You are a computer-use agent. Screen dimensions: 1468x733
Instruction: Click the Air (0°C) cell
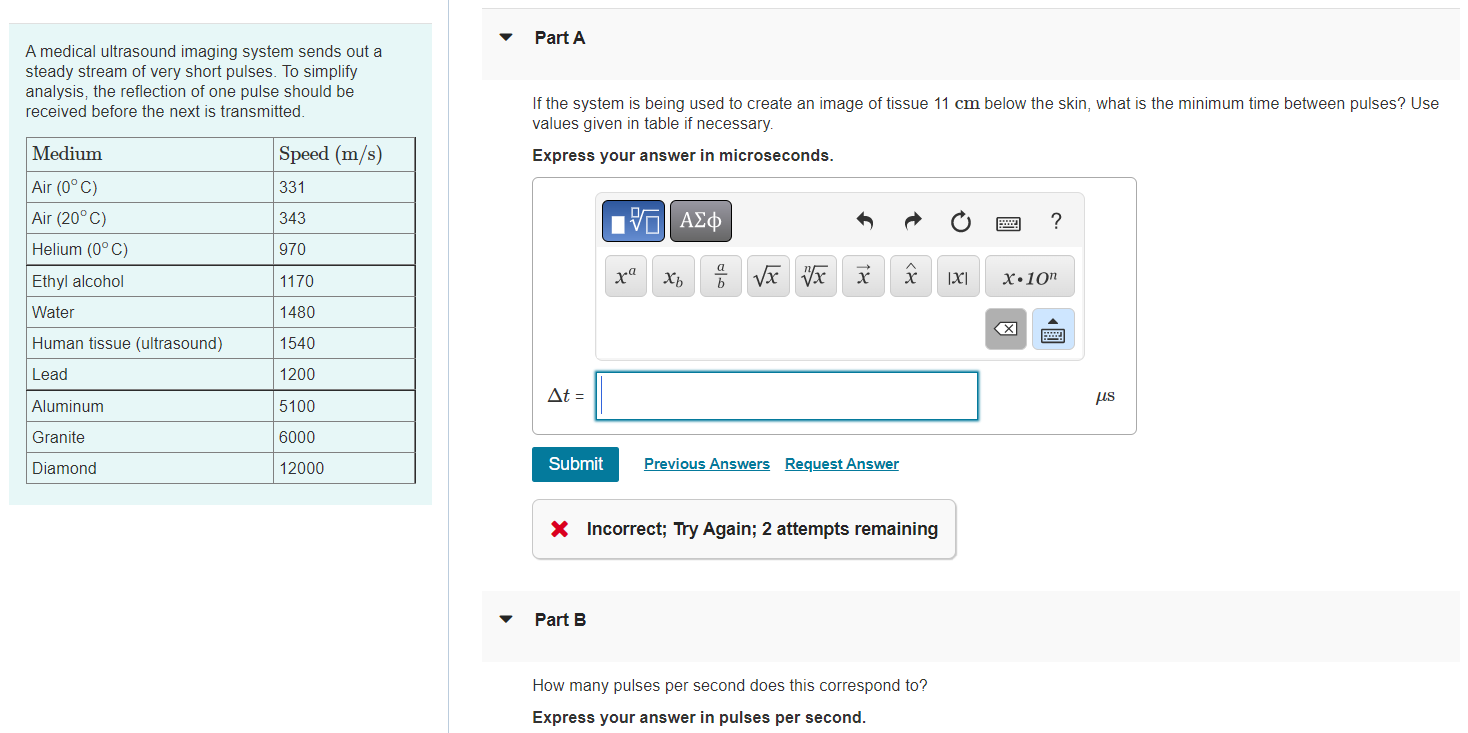pos(150,187)
